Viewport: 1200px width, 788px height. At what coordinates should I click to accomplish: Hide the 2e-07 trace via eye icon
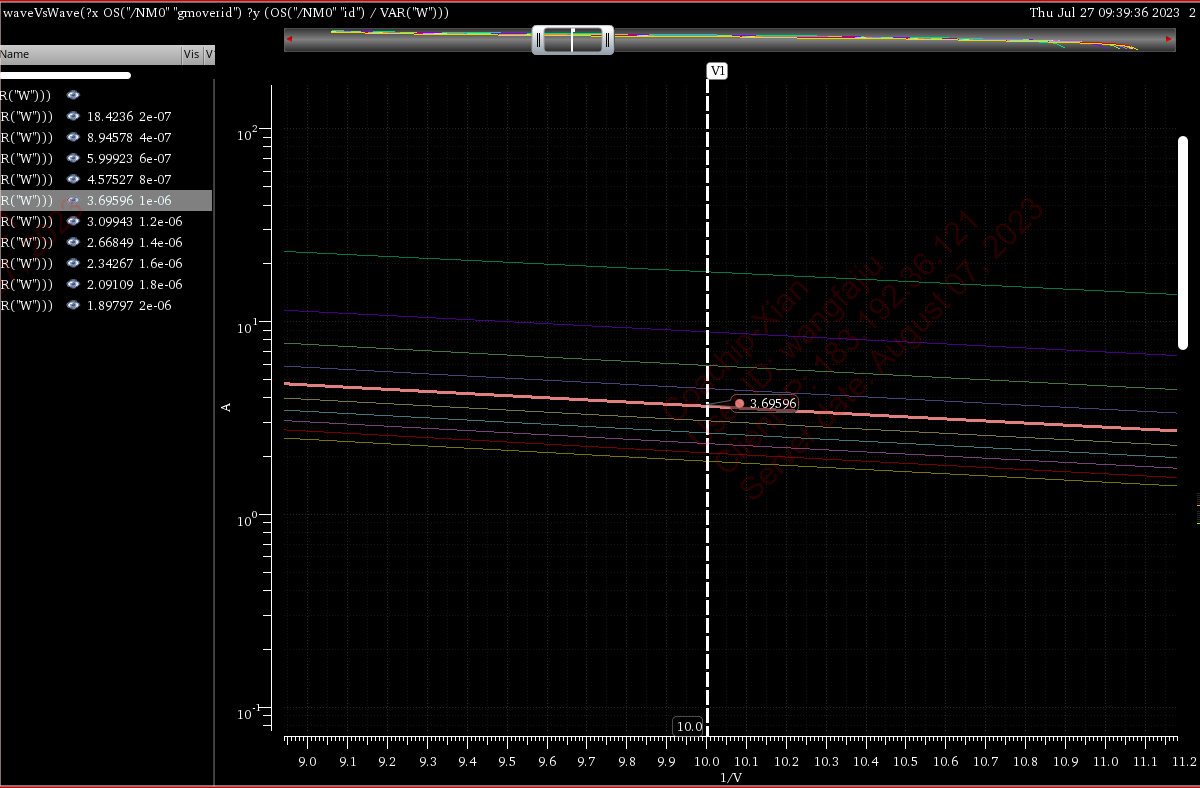click(x=73, y=116)
